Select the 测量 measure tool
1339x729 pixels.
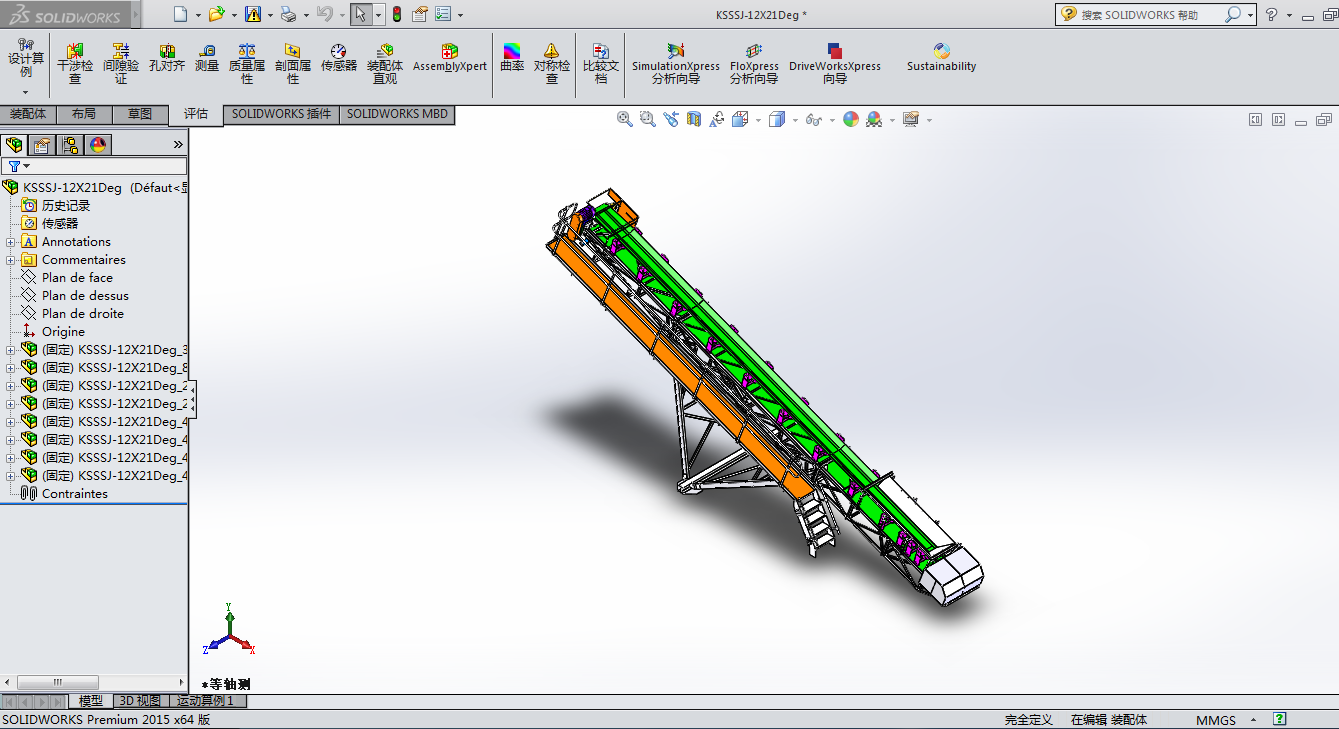[x=207, y=58]
